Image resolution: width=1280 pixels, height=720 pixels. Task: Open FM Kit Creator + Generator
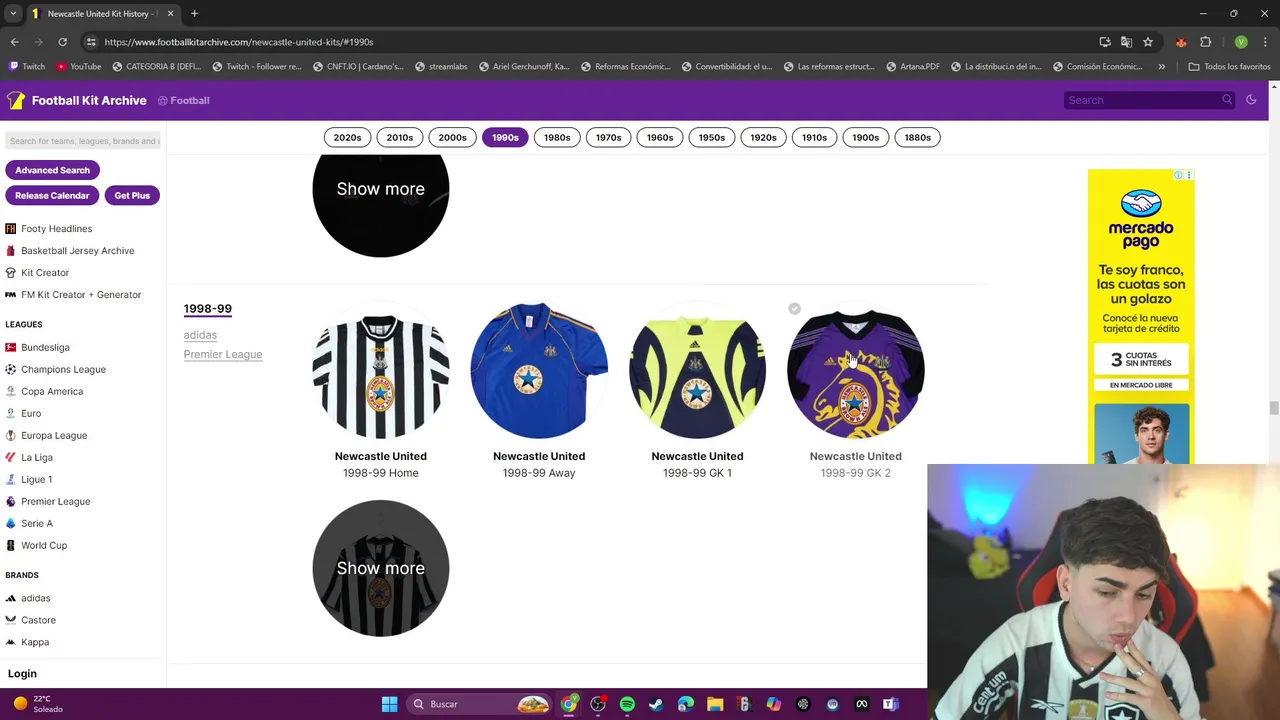(81, 295)
